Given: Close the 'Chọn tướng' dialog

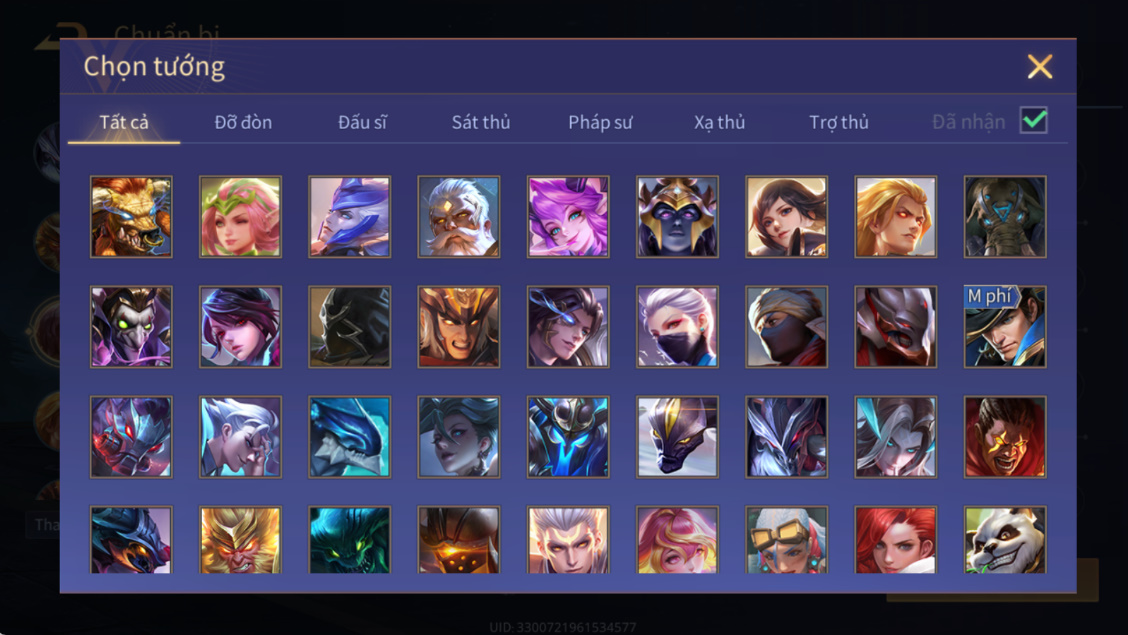Looking at the screenshot, I should [1040, 67].
